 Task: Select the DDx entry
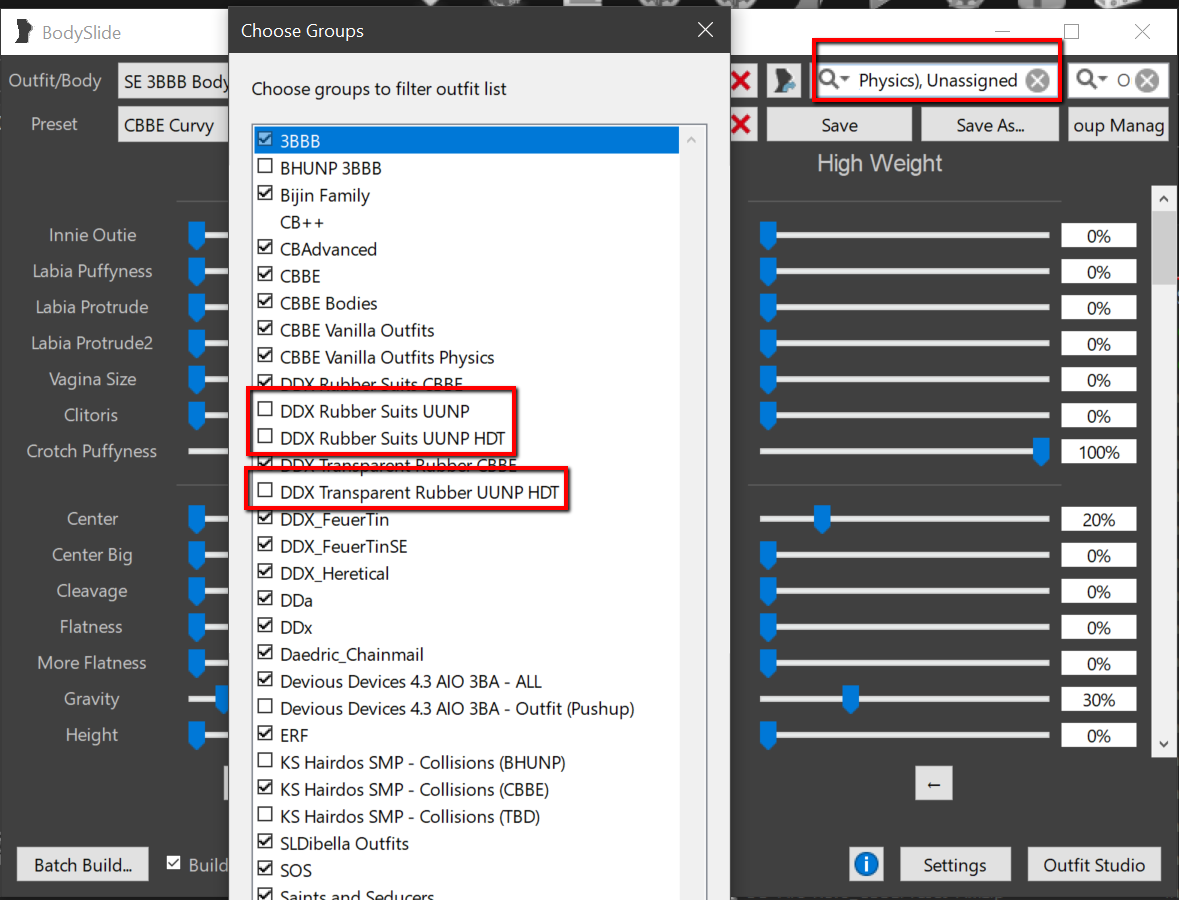pyautogui.click(x=466, y=627)
